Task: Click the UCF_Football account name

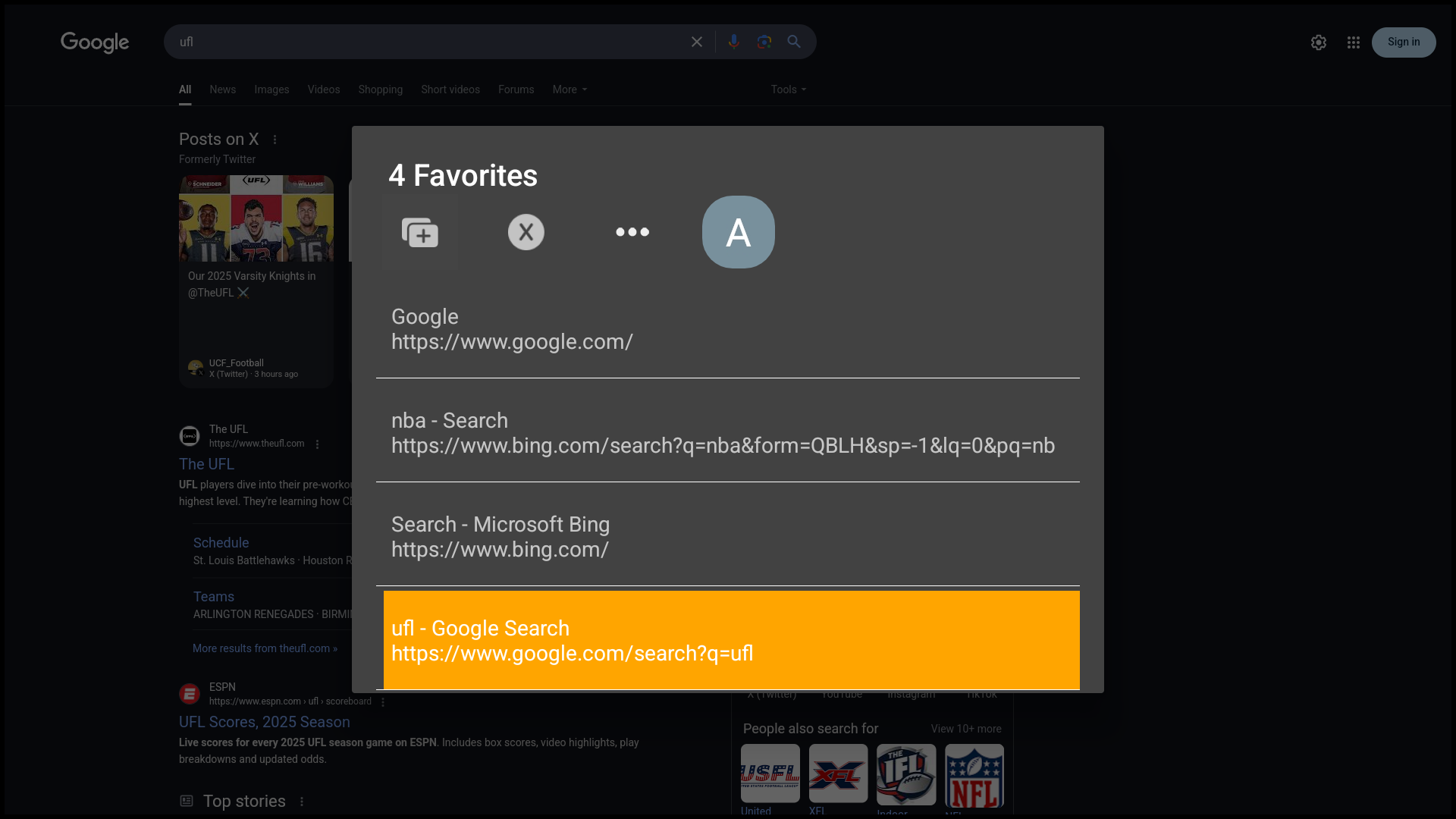Action: 237,363
